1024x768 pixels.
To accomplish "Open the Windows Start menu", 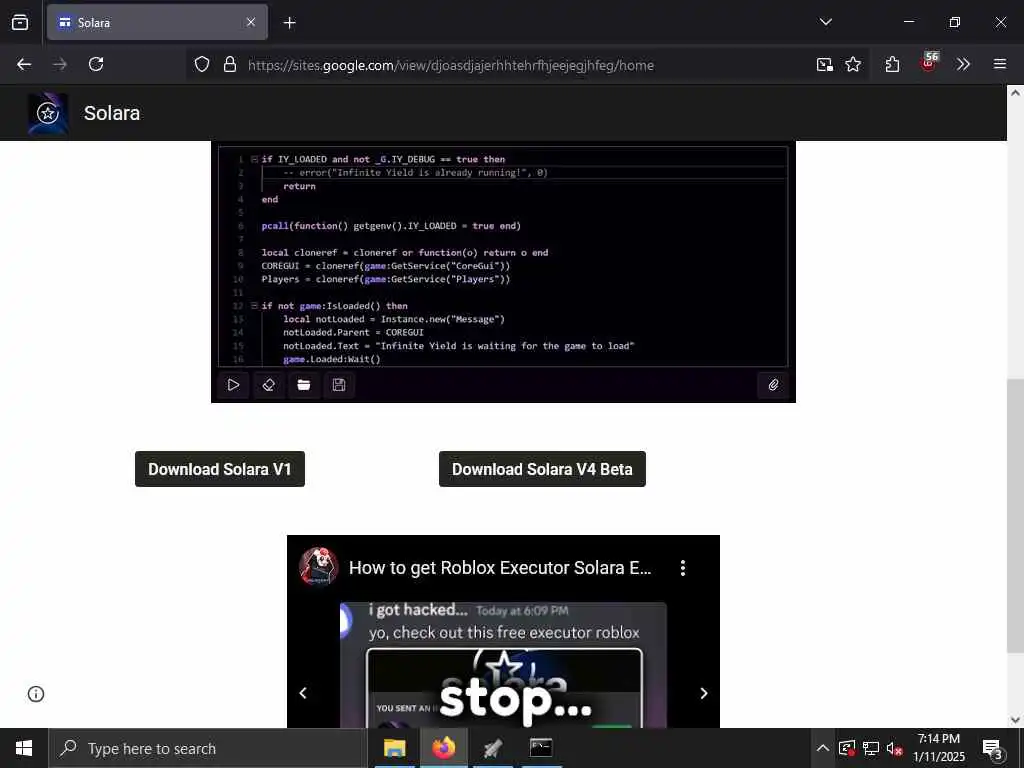I will 24,748.
